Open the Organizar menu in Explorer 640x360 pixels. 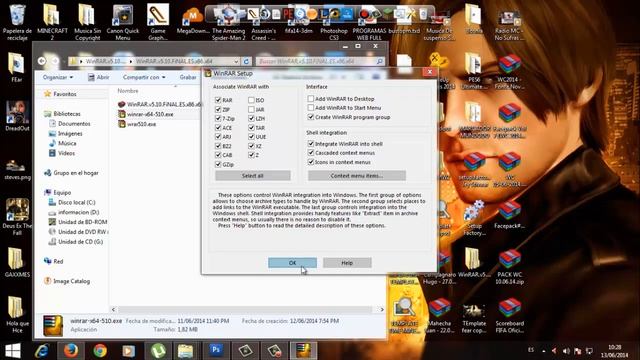pyautogui.click(x=58, y=77)
